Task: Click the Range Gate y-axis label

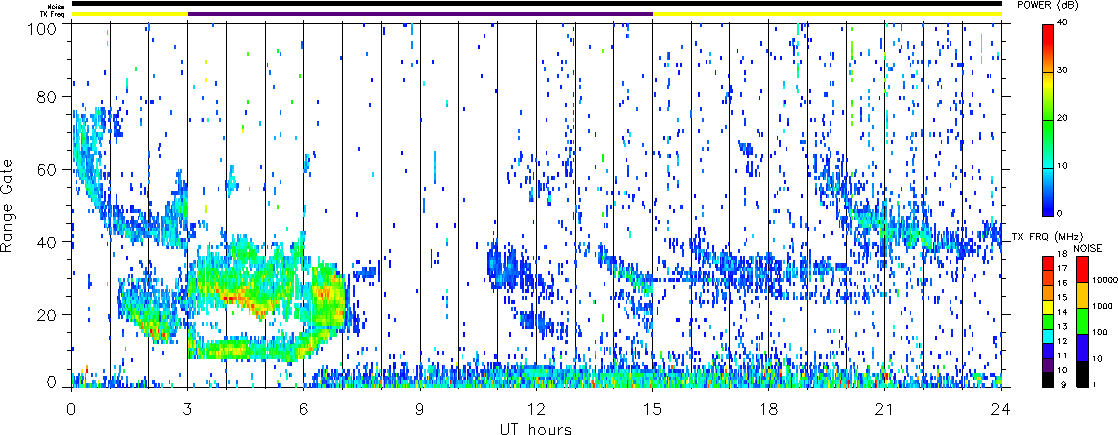Action: 9,205
